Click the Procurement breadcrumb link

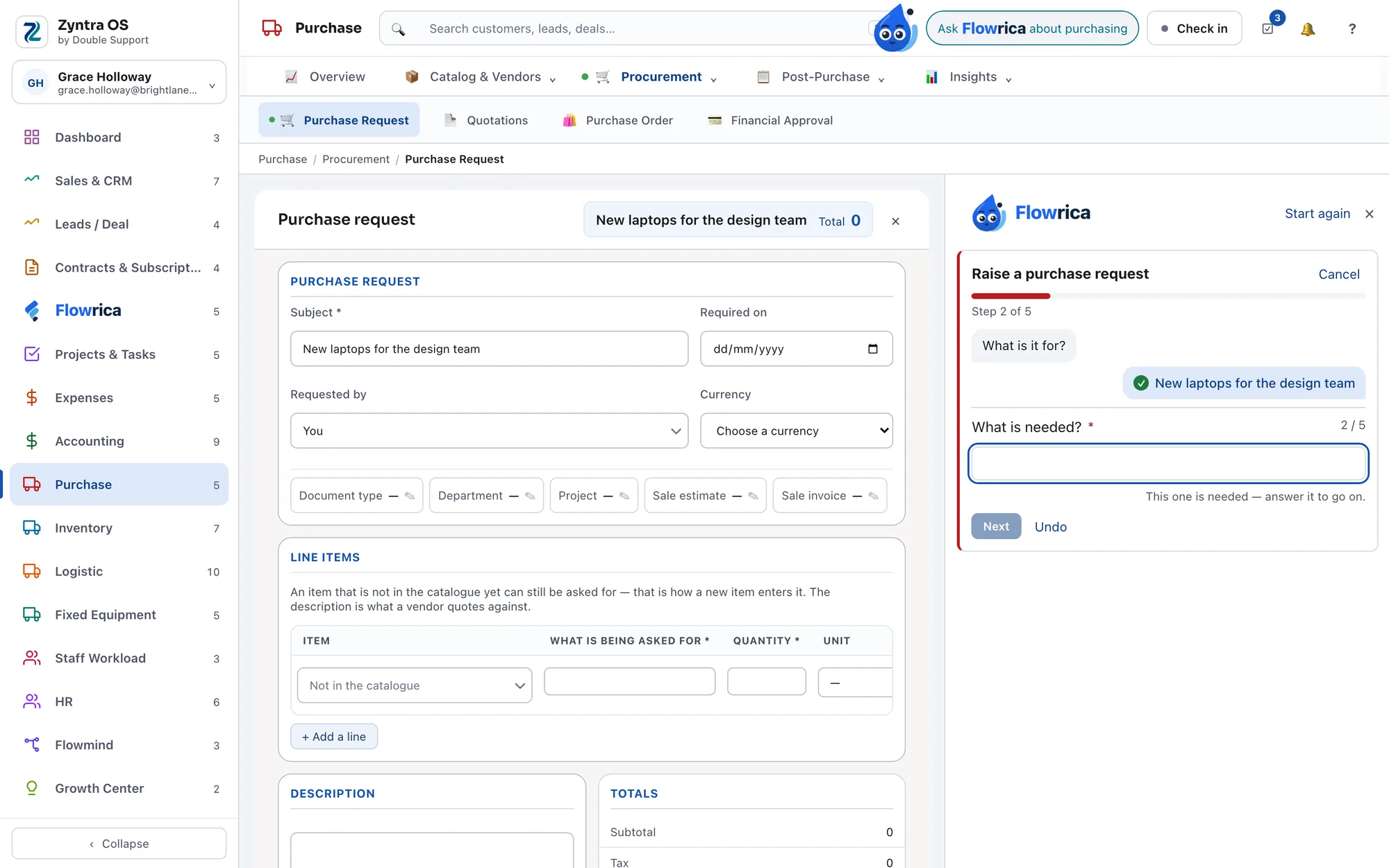(x=356, y=159)
